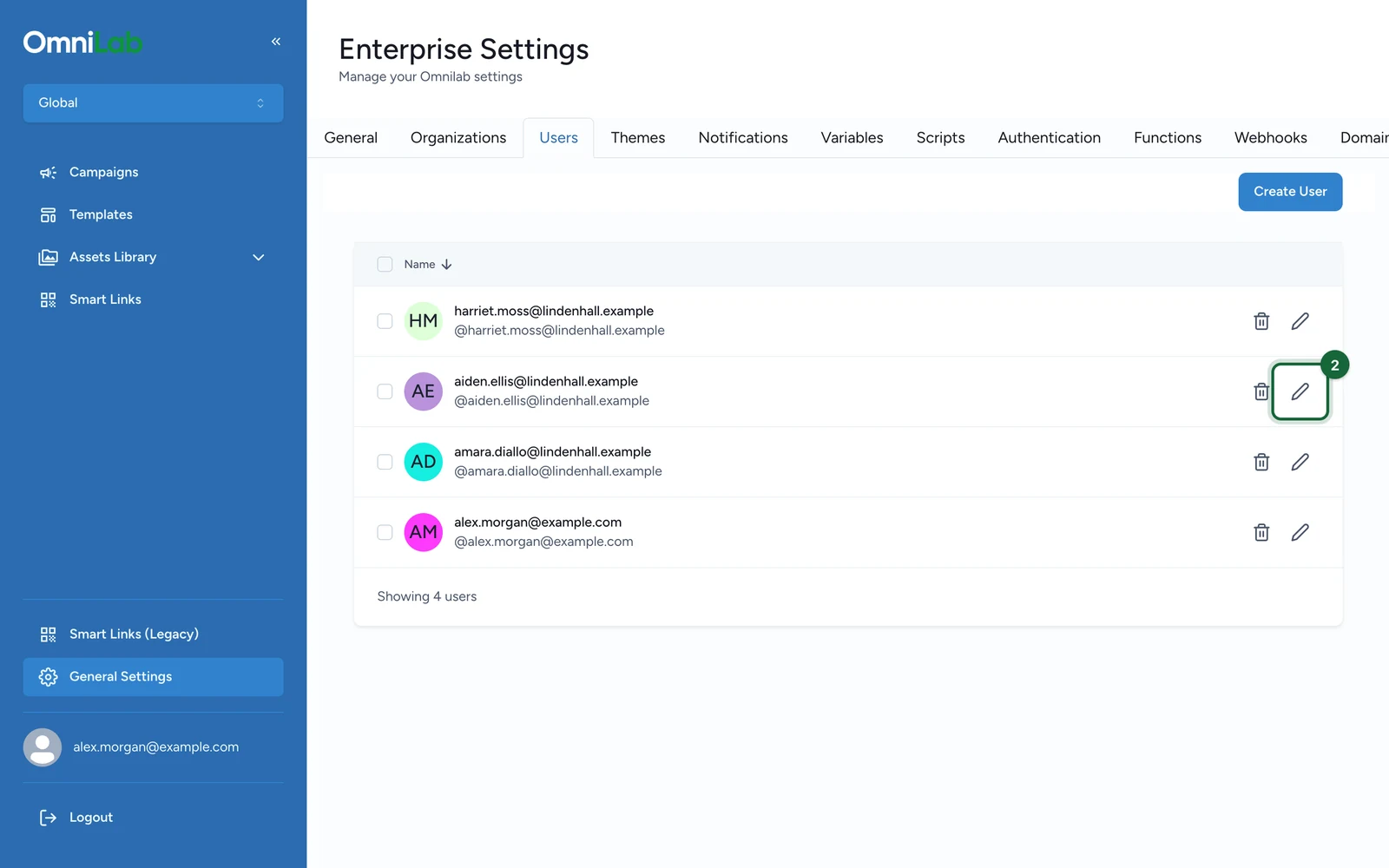Log out via the Logout link

153,818
